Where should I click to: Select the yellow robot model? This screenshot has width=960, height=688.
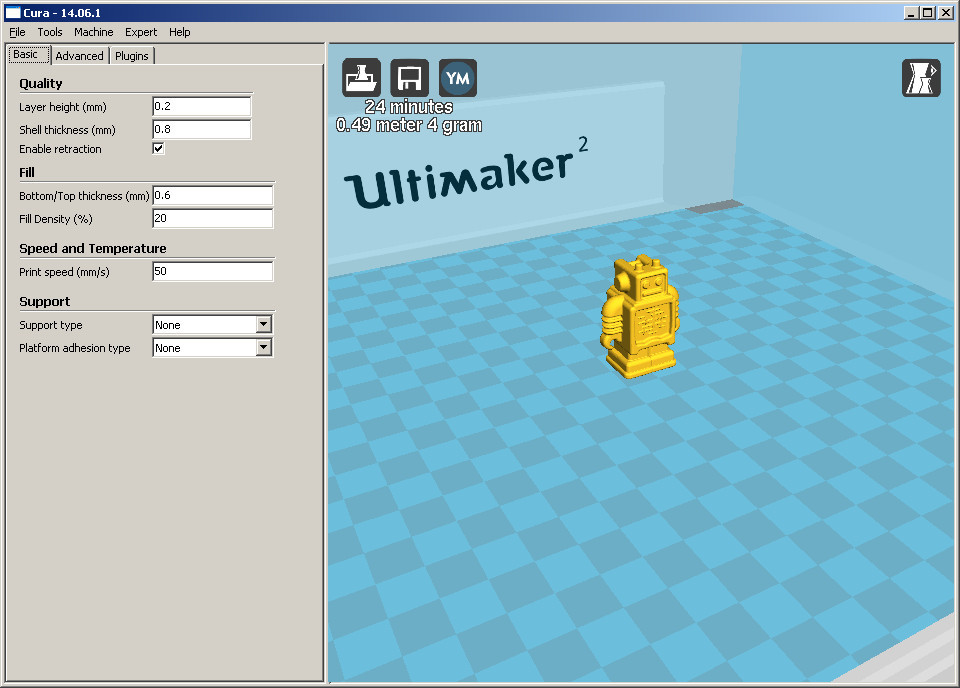coord(639,316)
